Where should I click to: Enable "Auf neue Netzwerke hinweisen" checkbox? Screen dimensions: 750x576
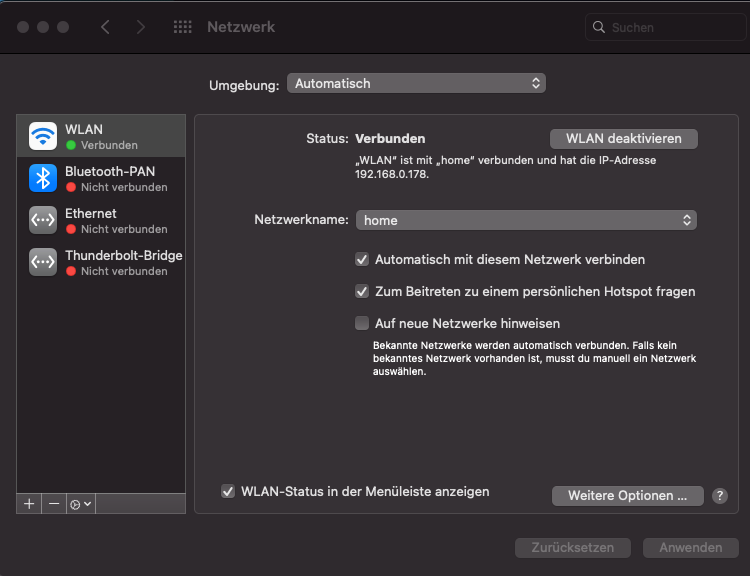click(362, 324)
